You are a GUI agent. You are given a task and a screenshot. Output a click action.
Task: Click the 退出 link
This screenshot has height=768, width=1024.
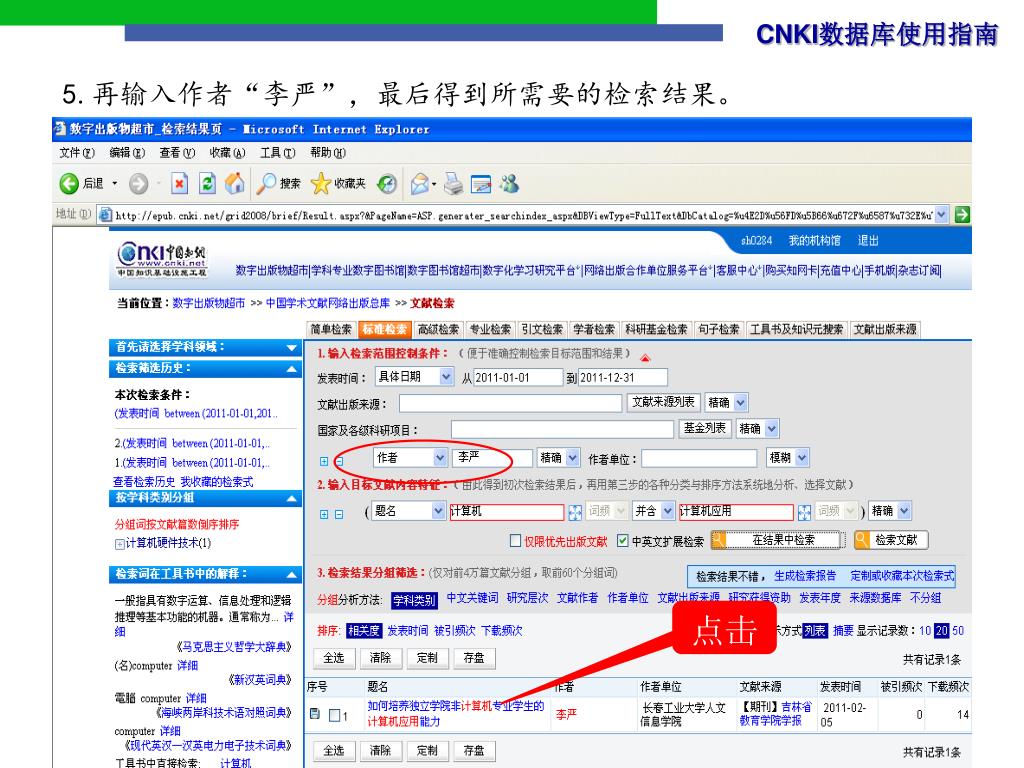[868, 241]
